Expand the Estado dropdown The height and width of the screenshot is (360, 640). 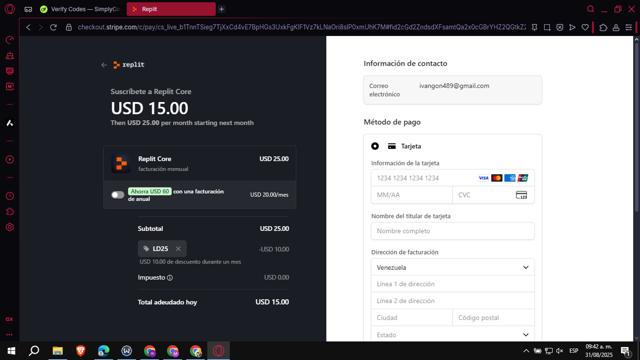(x=453, y=334)
